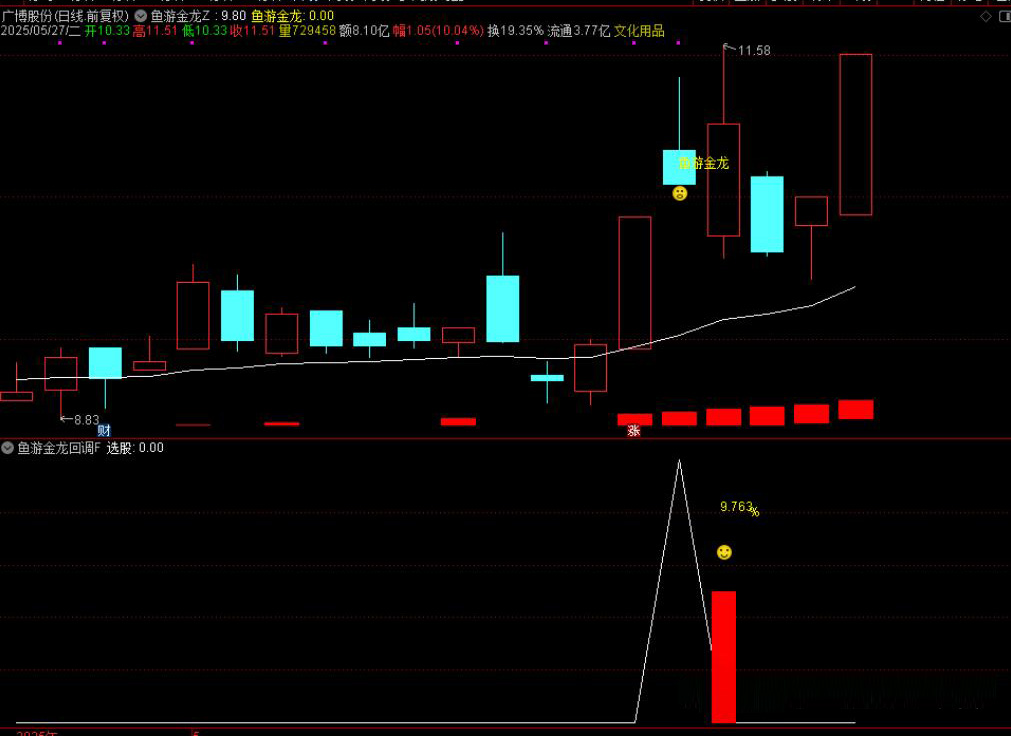This screenshot has width=1011, height=736.
Task: Click the yellow smiley face in lower panel
Action: pos(724,552)
